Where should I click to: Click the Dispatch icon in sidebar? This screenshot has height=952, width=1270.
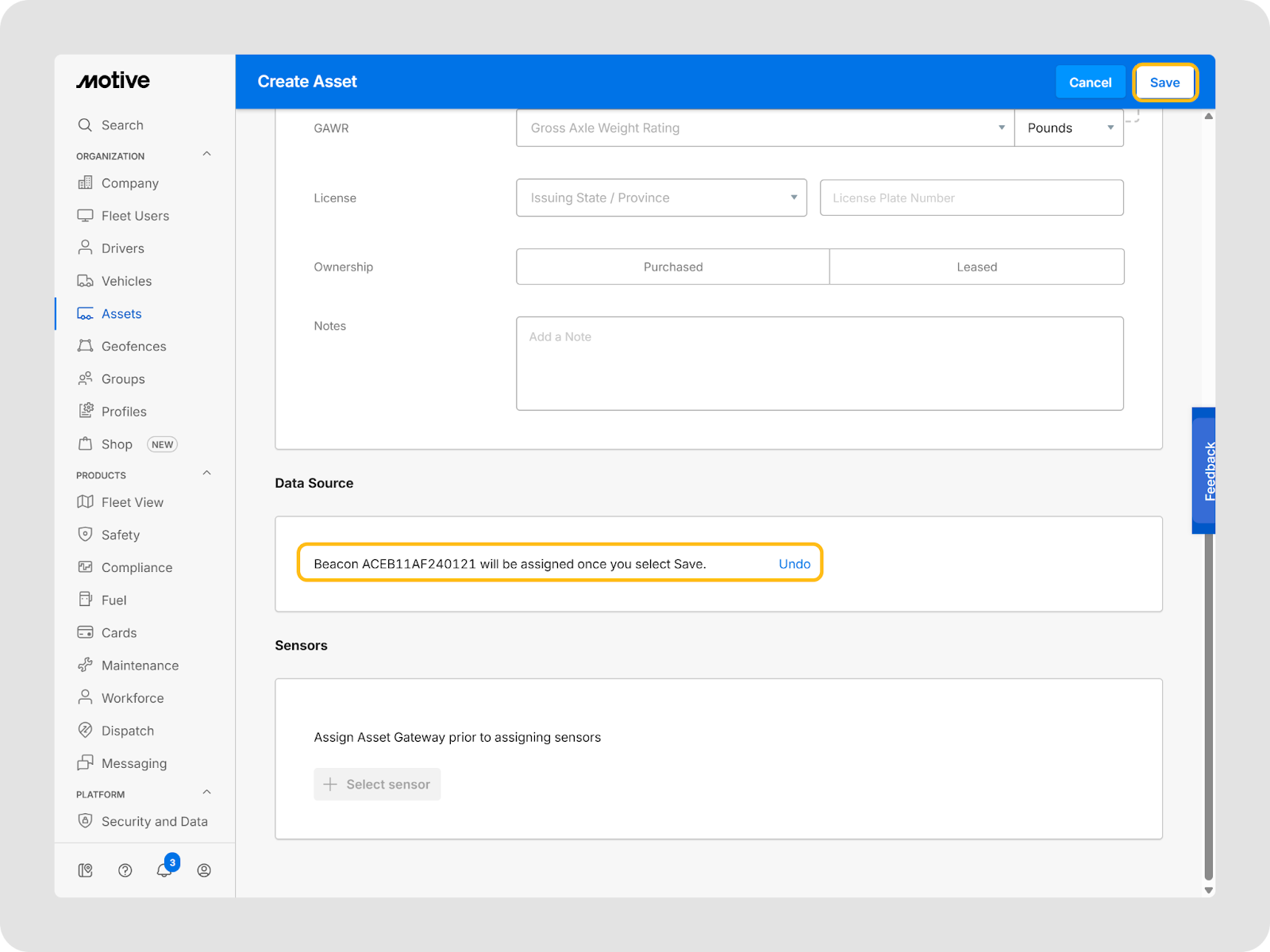coord(85,730)
